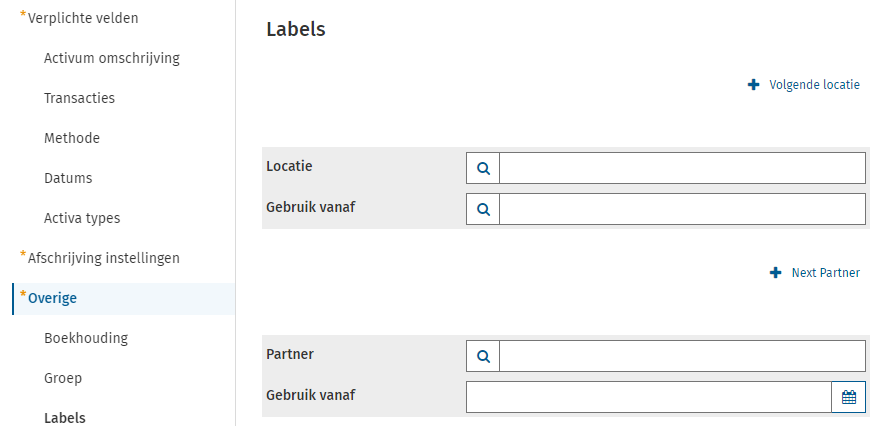Navigate to Methode

72,138
